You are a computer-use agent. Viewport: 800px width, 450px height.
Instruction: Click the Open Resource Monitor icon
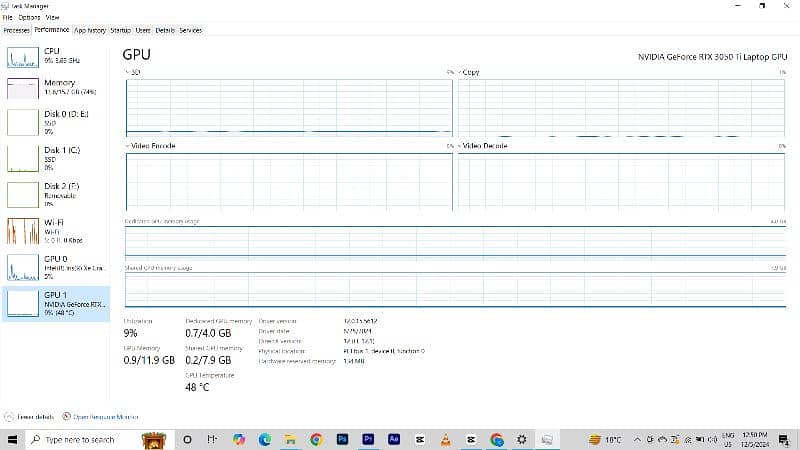(x=66, y=416)
